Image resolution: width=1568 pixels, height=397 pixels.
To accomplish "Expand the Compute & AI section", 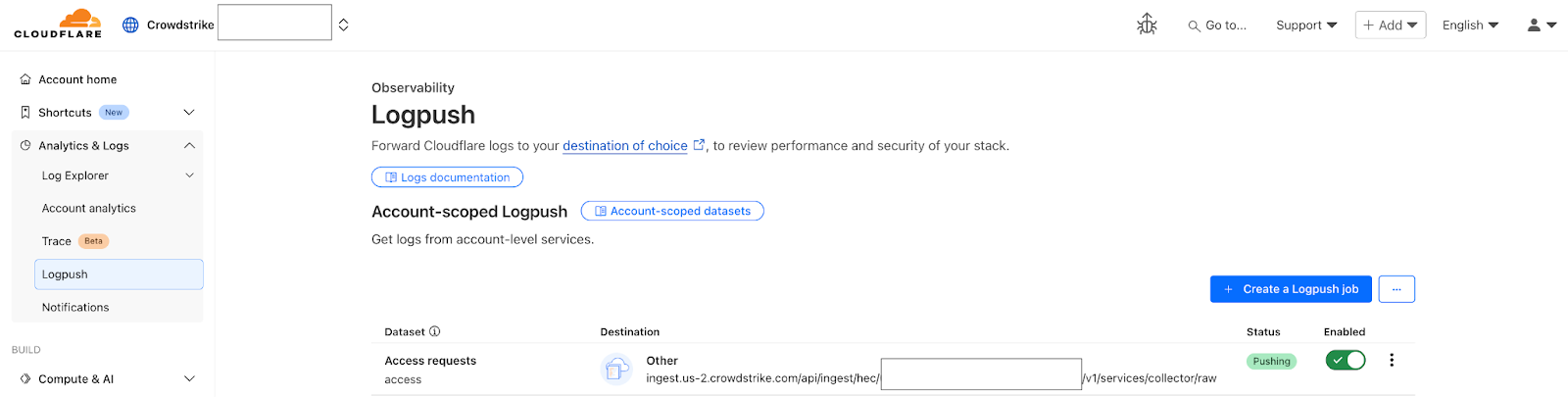I will point(189,378).
